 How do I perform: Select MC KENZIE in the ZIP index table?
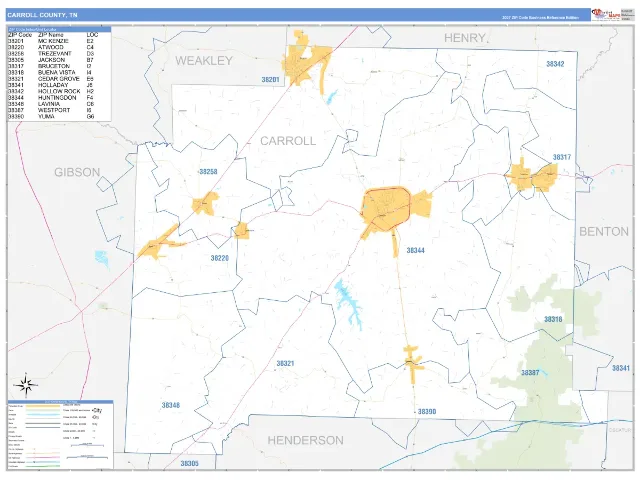(x=53, y=41)
